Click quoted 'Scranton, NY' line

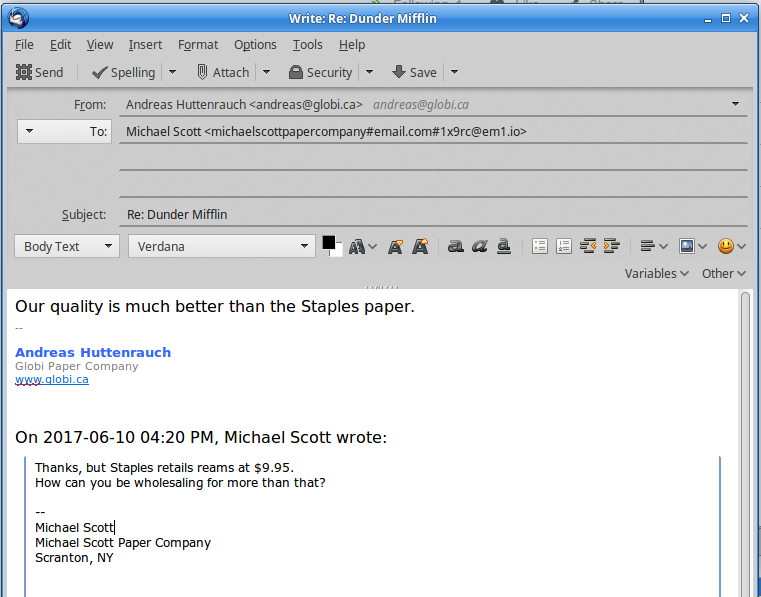tap(74, 558)
